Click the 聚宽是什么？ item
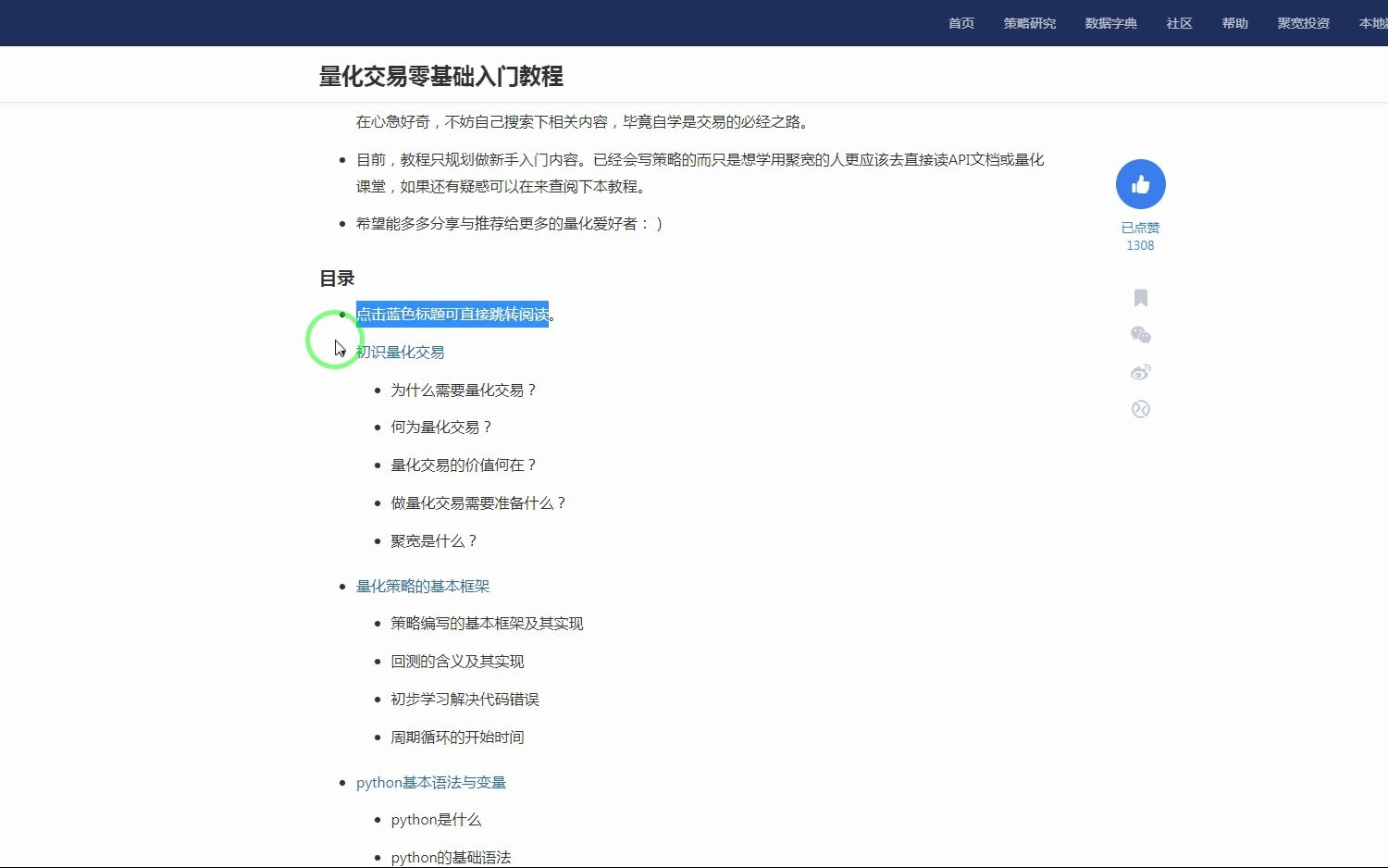 click(435, 541)
